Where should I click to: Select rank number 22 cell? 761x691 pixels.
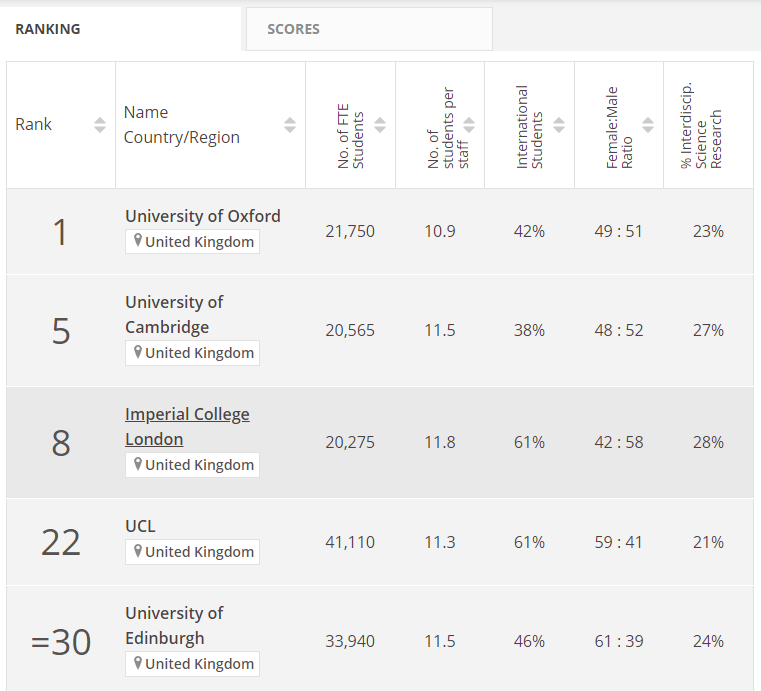pyautogui.click(x=61, y=543)
